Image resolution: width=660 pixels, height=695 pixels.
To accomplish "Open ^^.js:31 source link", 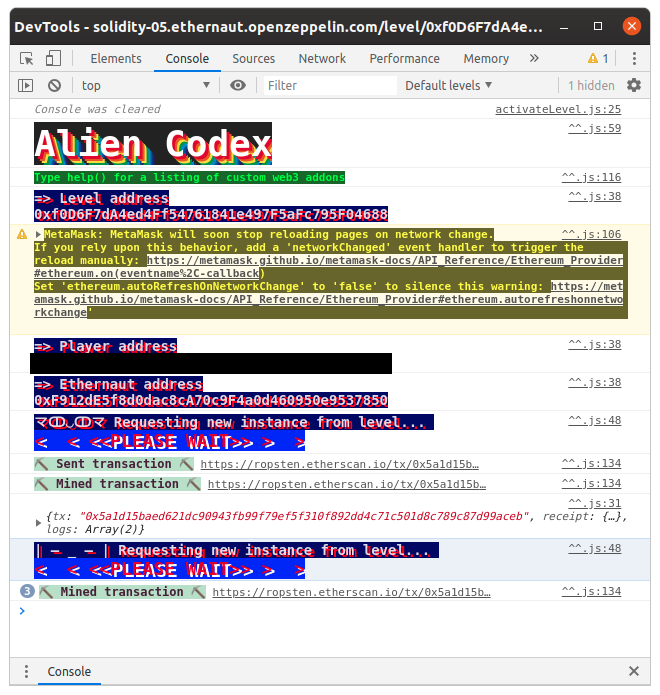I will [594, 503].
